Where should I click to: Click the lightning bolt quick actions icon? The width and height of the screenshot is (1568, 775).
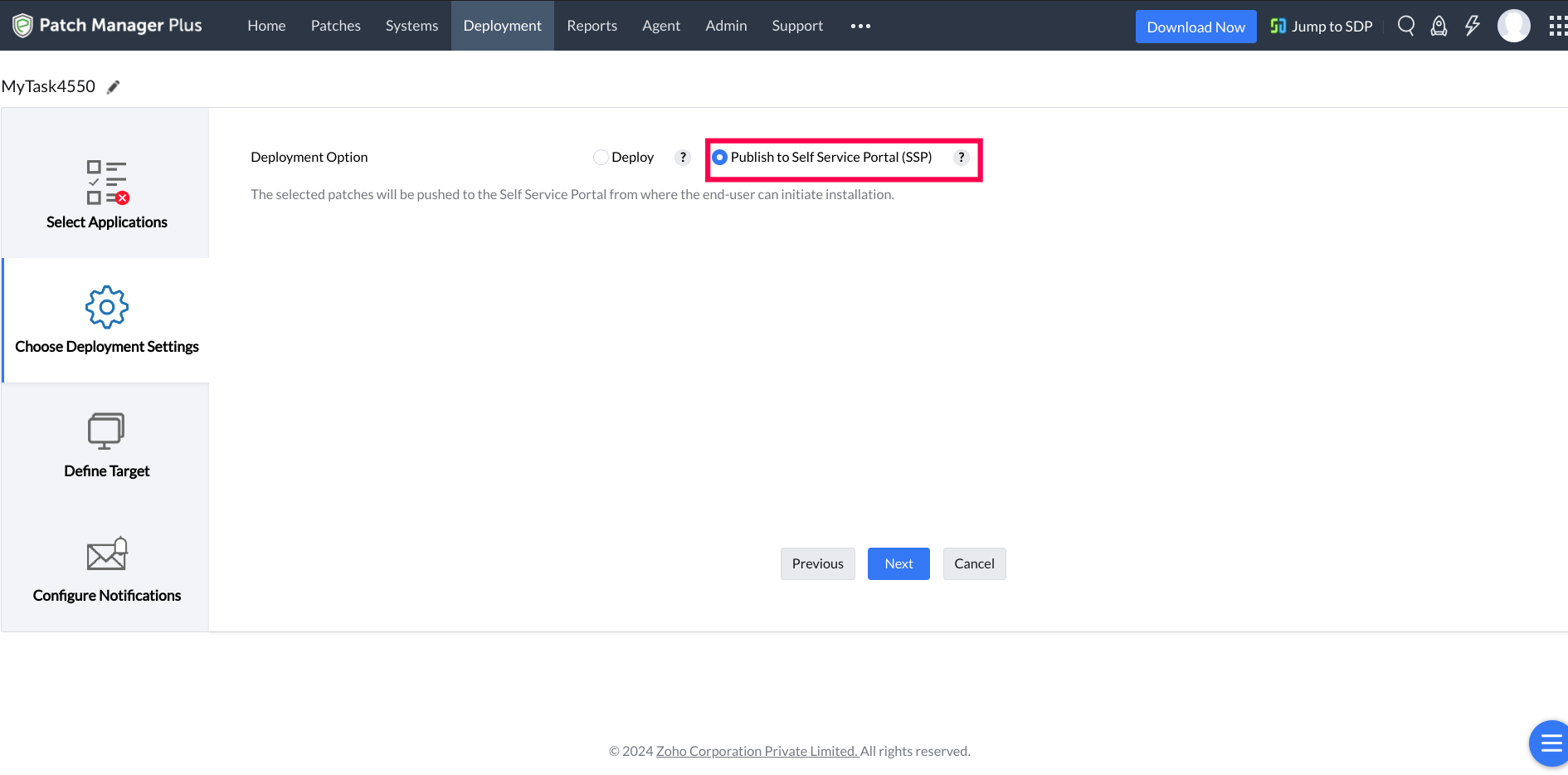pyautogui.click(x=1473, y=26)
